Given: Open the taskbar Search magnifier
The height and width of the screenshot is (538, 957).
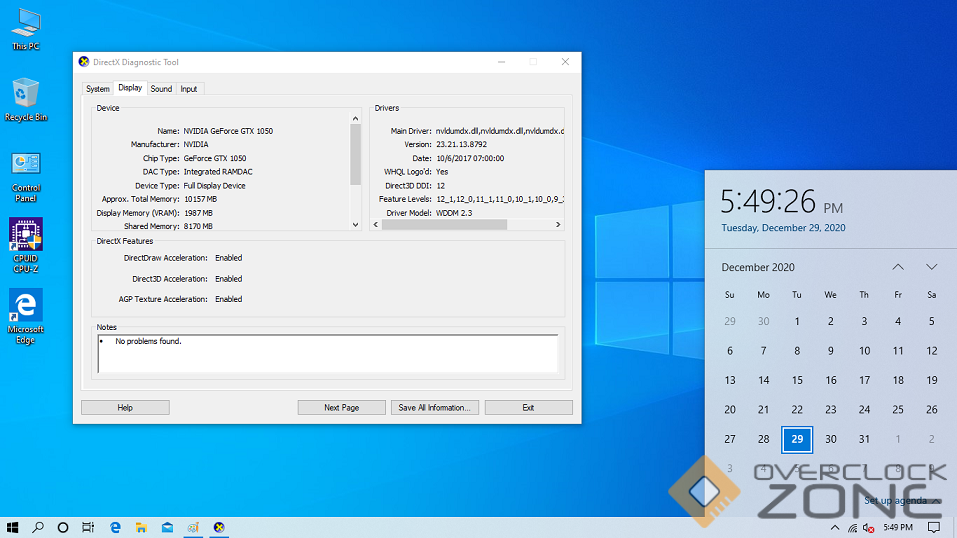Looking at the screenshot, I should click(x=38, y=527).
